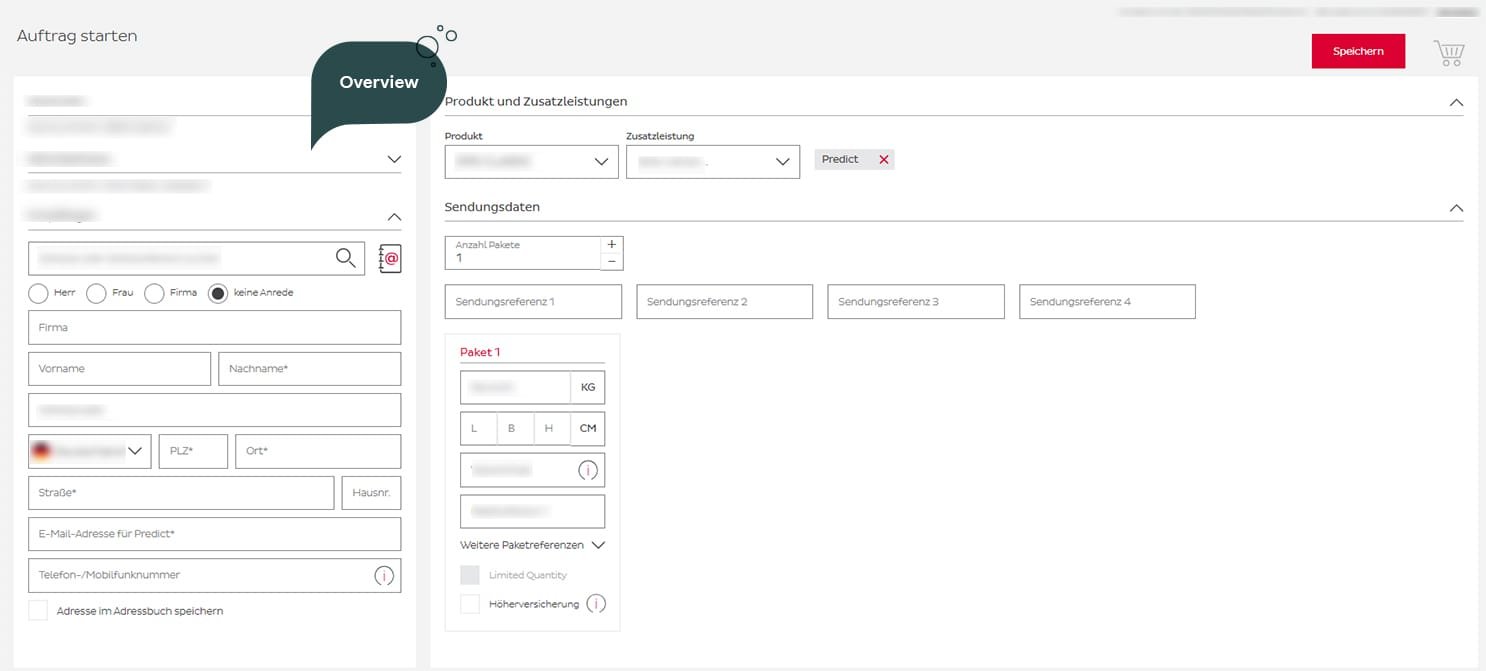The image size is (1486, 671).
Task: Collapse the Sendungsdaten section
Action: (1456, 208)
